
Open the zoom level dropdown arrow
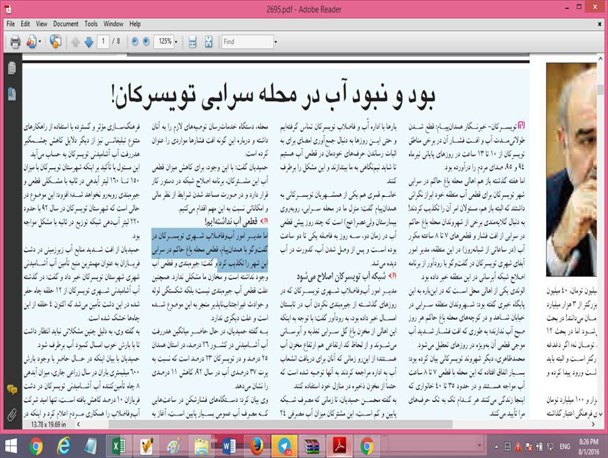[x=176, y=41]
